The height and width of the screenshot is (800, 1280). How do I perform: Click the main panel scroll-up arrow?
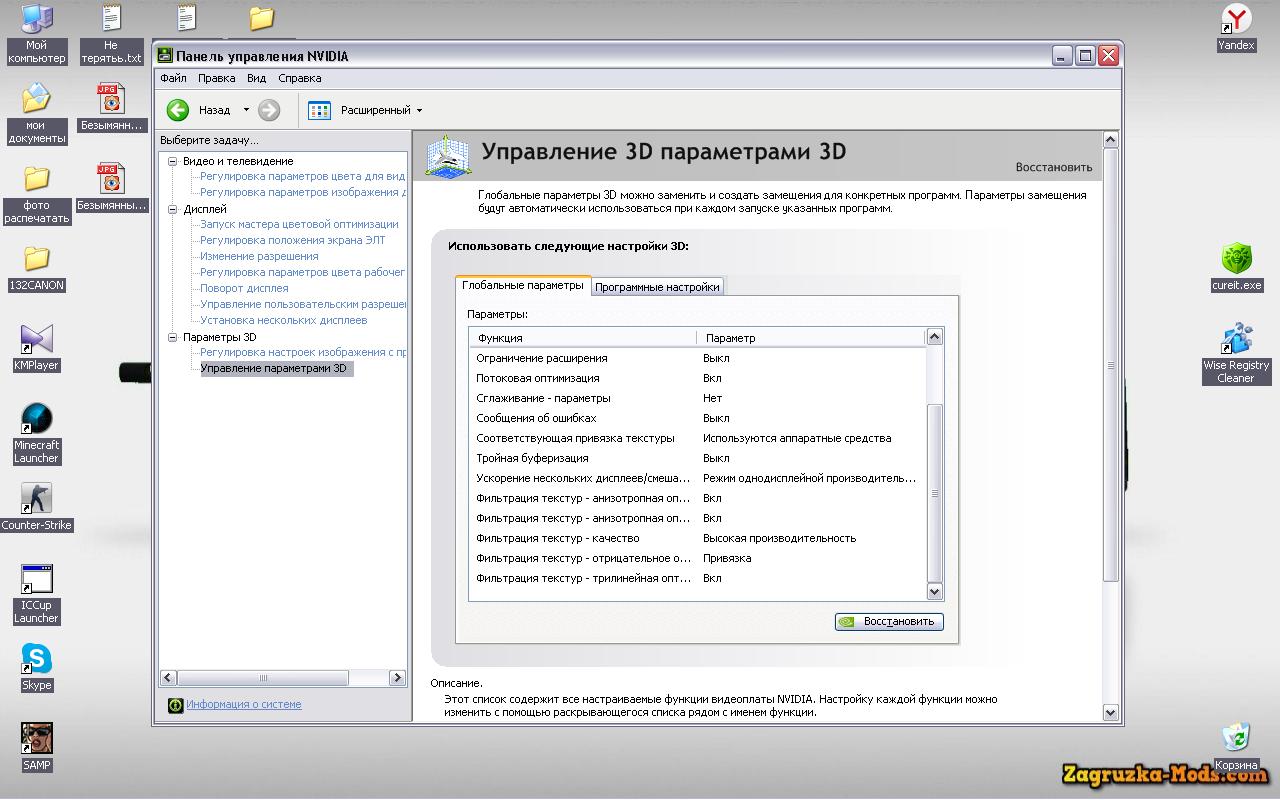(1110, 139)
